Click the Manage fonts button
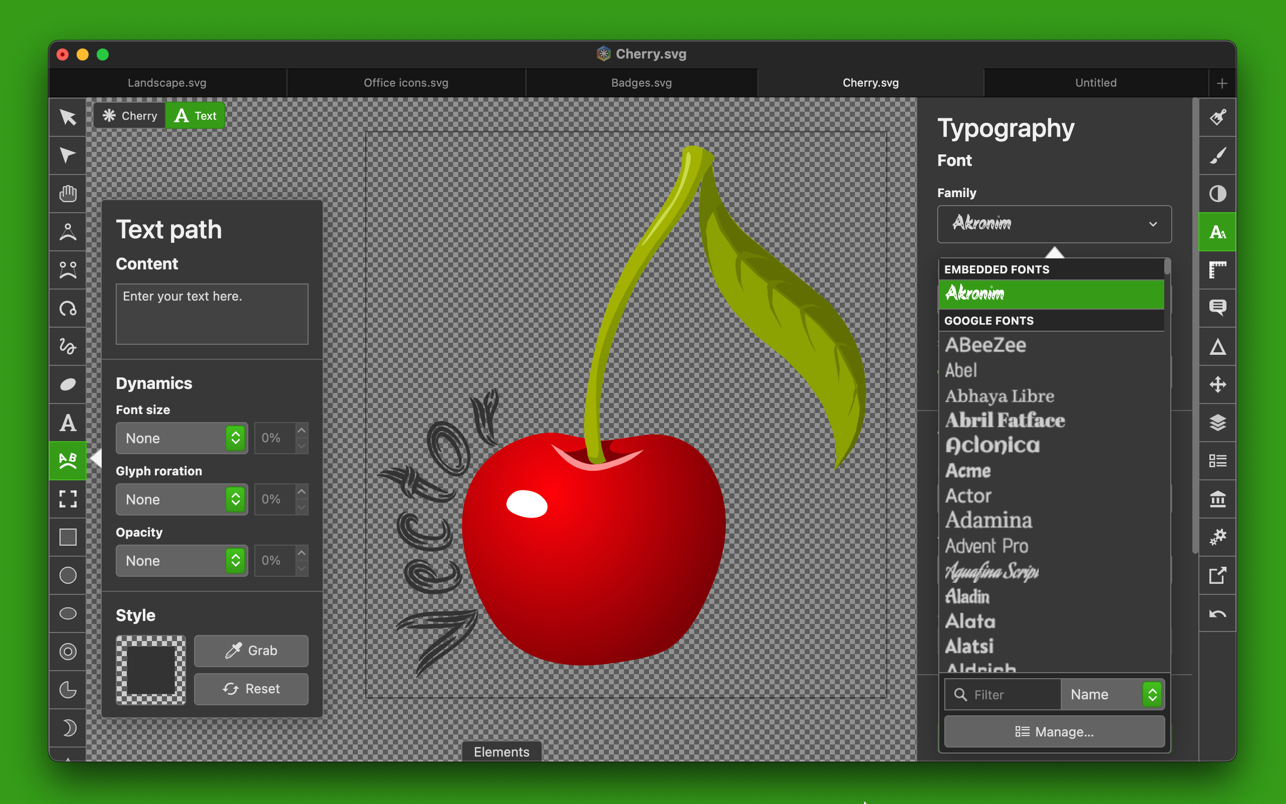The image size is (1286, 804). [x=1054, y=732]
